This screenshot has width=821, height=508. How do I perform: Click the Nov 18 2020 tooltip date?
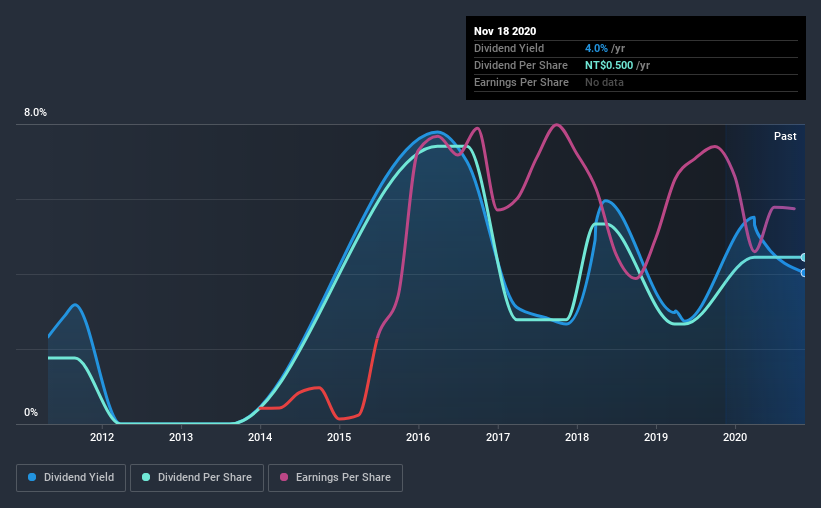pyautogui.click(x=505, y=31)
